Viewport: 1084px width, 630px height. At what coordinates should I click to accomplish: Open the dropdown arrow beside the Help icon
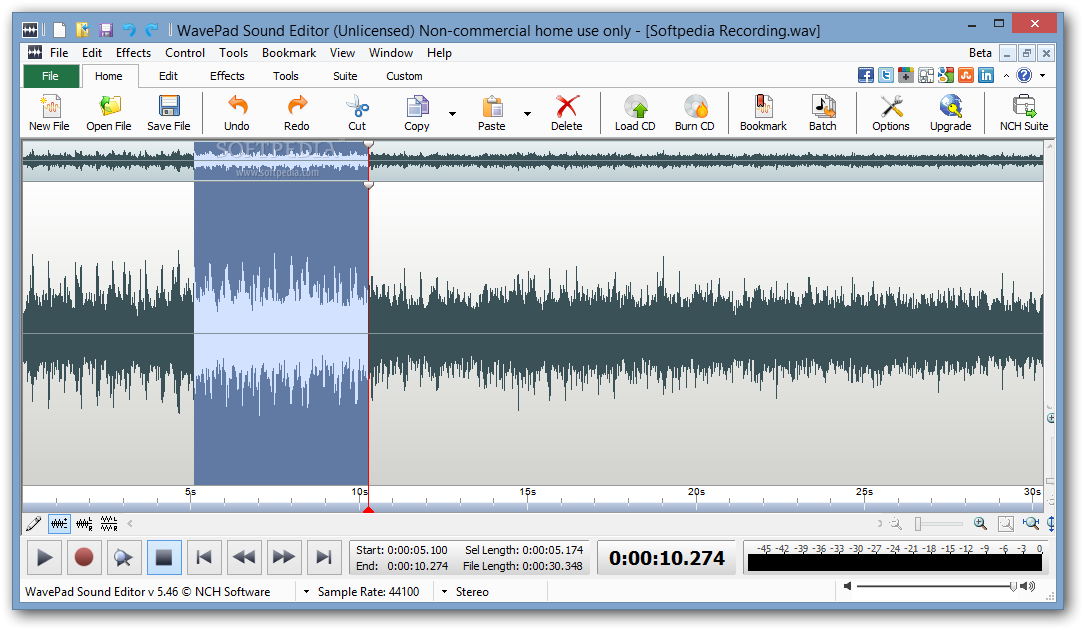[1043, 75]
